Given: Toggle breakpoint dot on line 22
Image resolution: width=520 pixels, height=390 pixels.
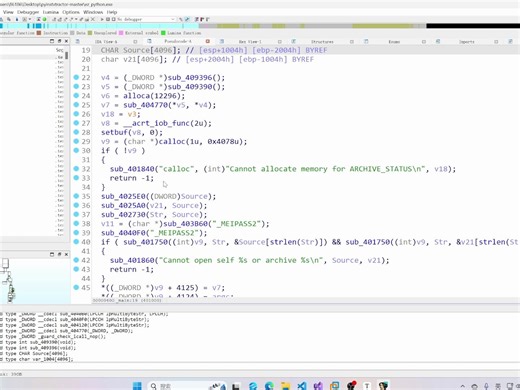Looking at the screenshot, I should pos(76,77).
